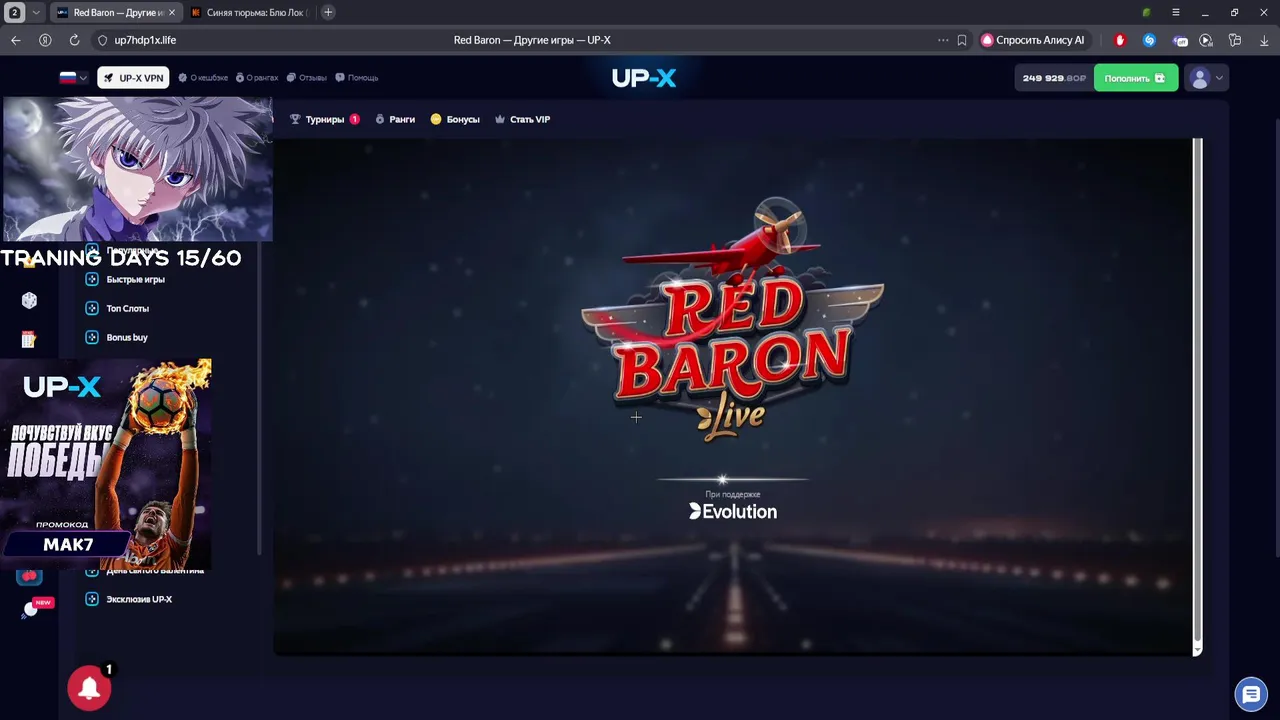Select Эксклюзив UP-X category in sidebar
The width and height of the screenshot is (1280, 720).
pyautogui.click(x=129, y=600)
